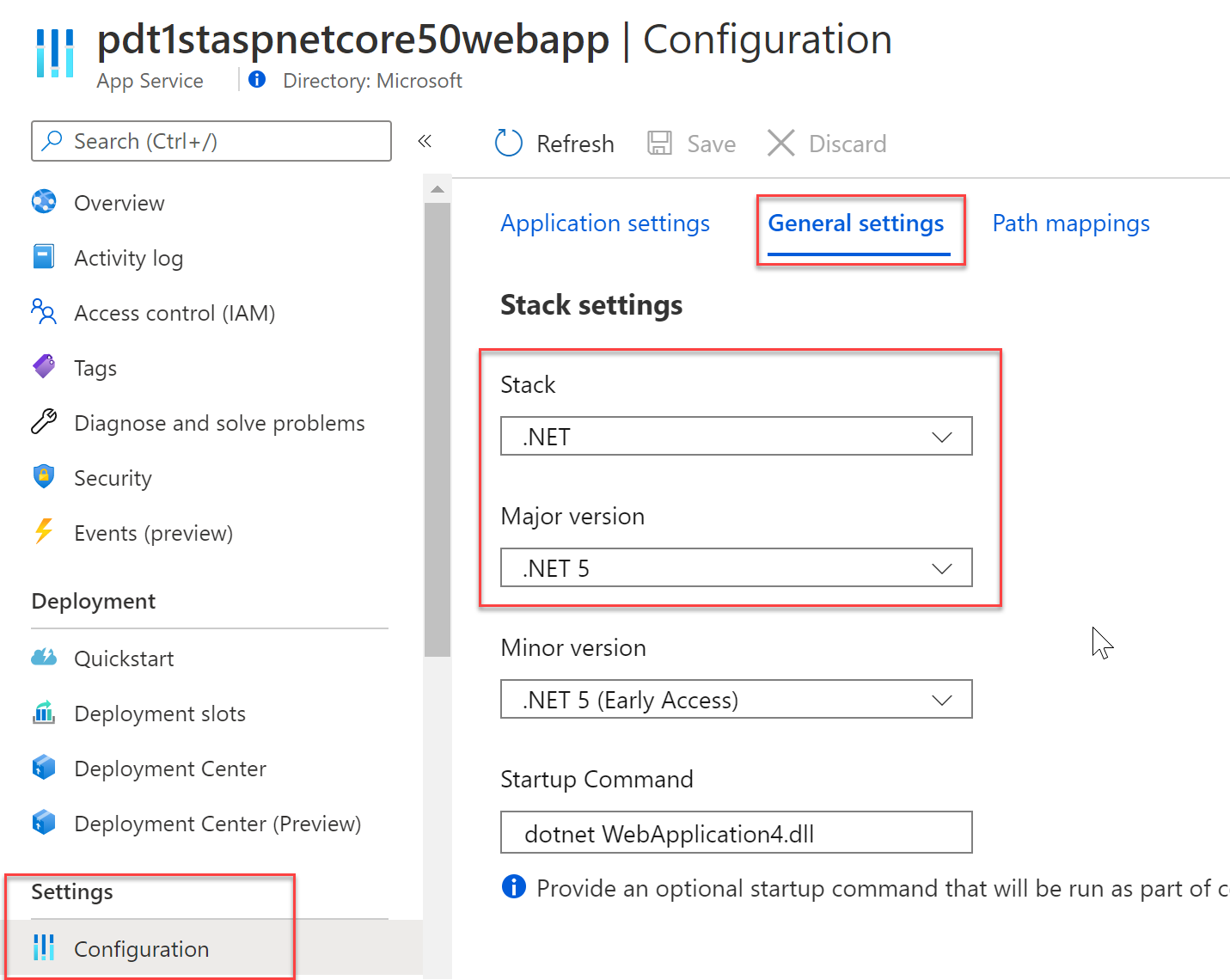
Task: Open Tags via its tag icon
Action: [x=44, y=367]
